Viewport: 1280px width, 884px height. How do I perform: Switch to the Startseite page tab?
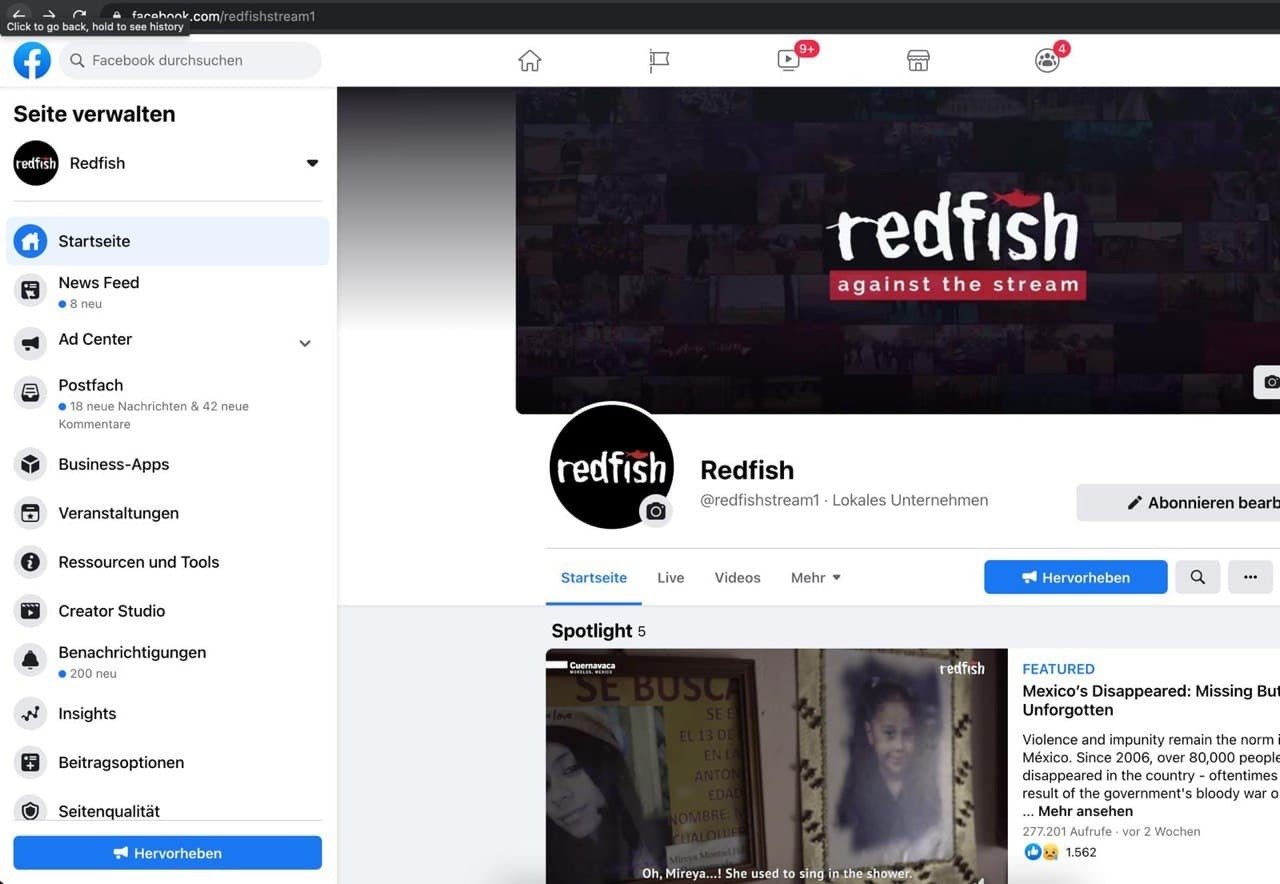[x=594, y=577]
